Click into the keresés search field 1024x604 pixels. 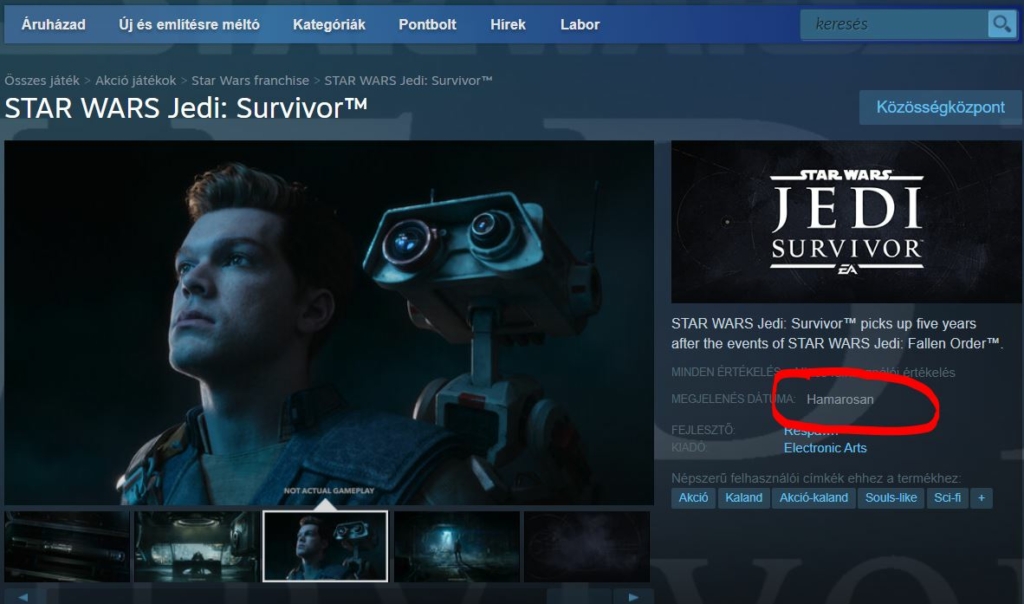[893, 24]
